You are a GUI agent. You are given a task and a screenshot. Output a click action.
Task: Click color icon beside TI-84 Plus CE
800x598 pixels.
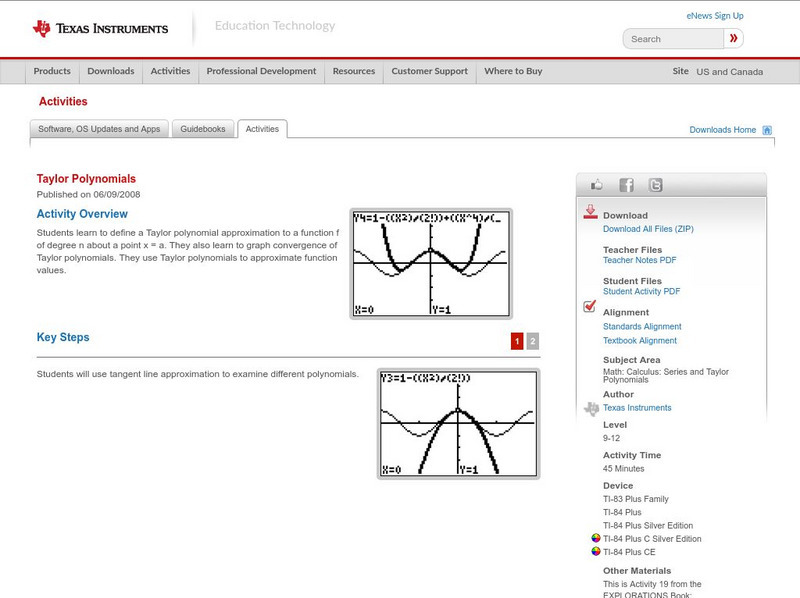tap(595, 551)
